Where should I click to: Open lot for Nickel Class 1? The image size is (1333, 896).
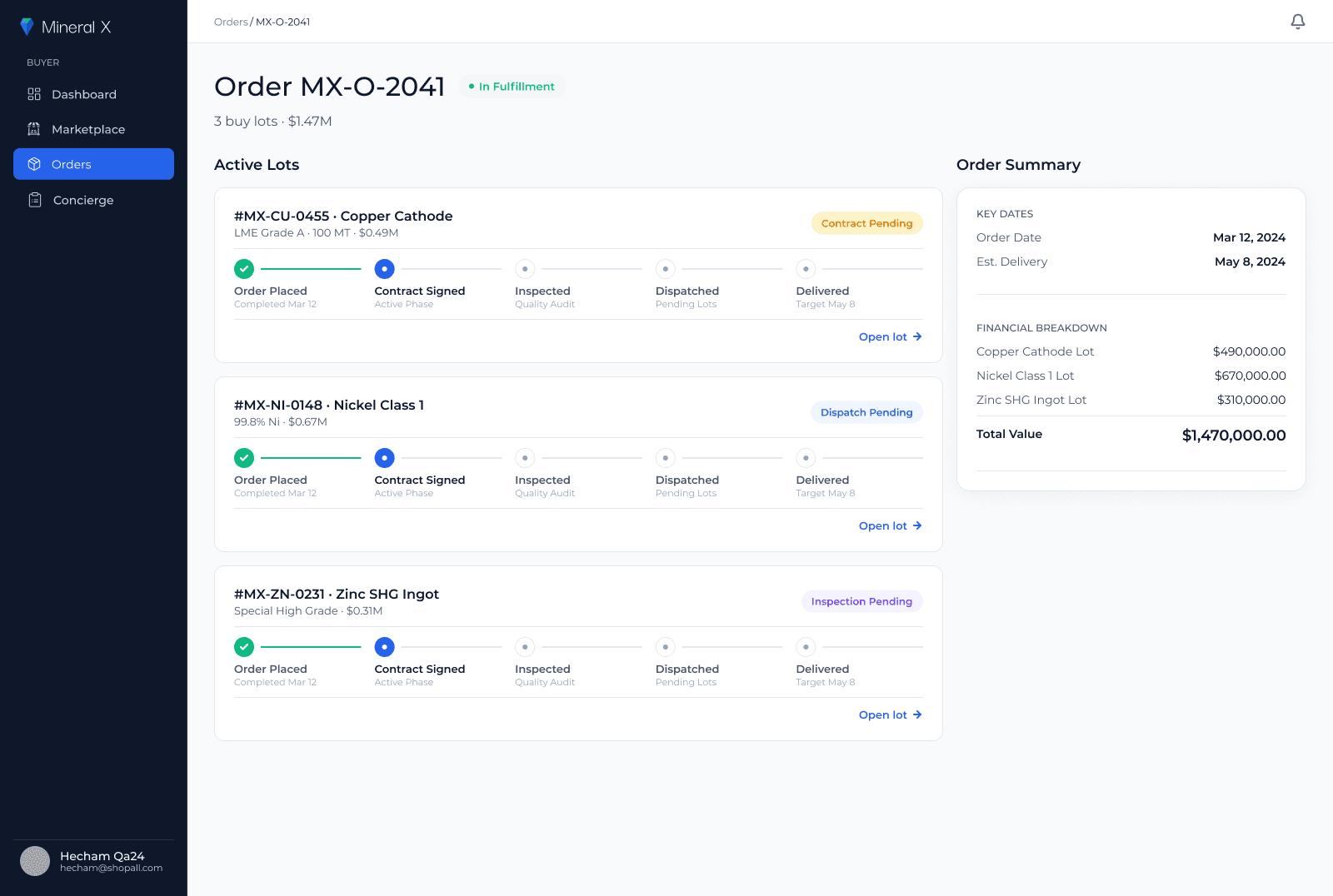click(890, 525)
